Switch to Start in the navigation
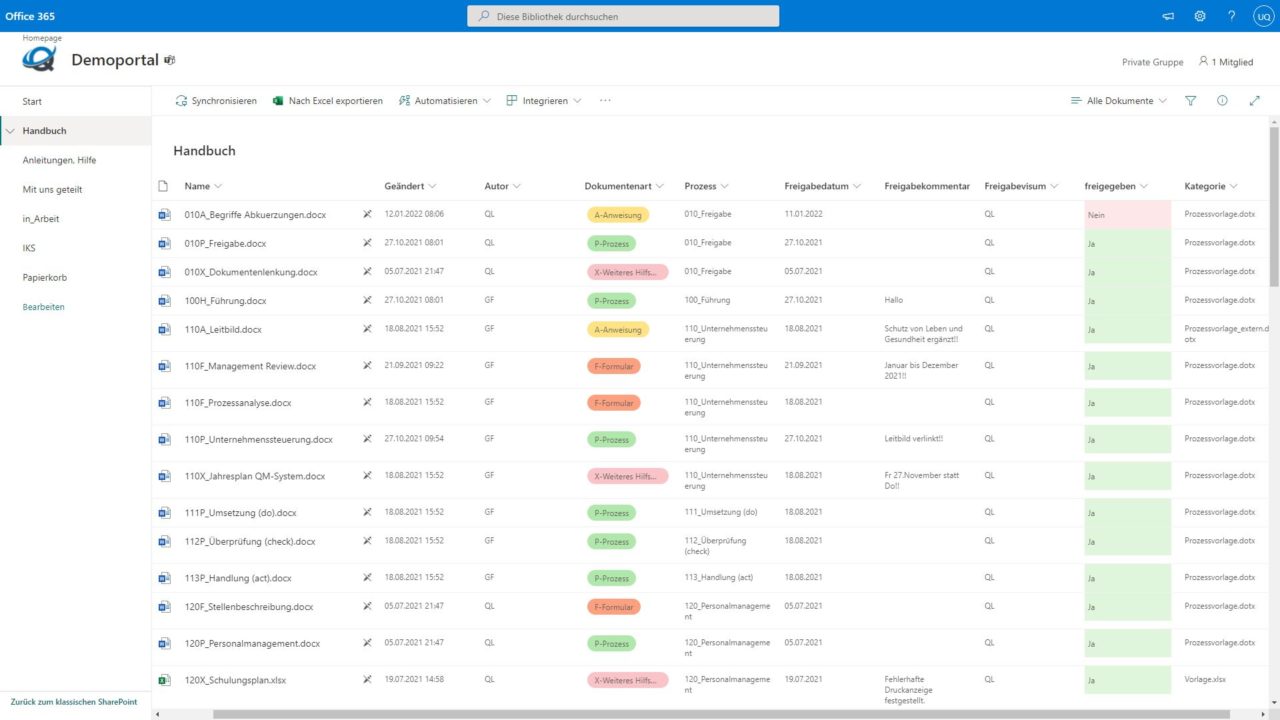Viewport: 1280px width, 720px height. 32,101
